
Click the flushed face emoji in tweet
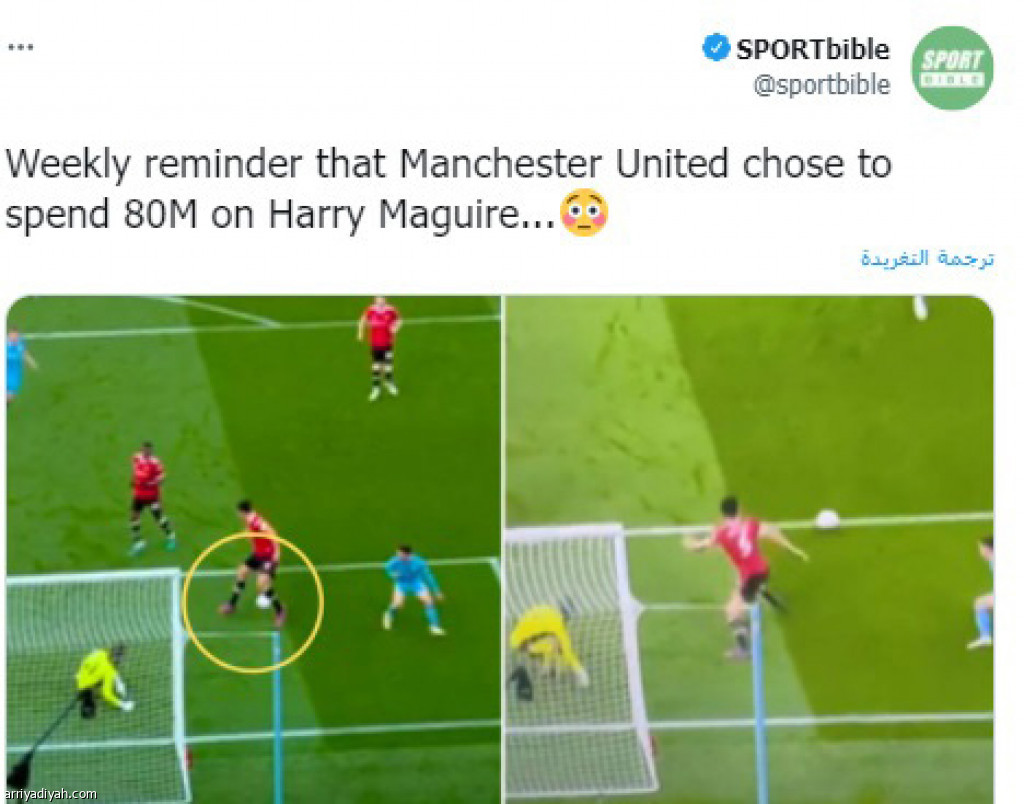(x=584, y=213)
